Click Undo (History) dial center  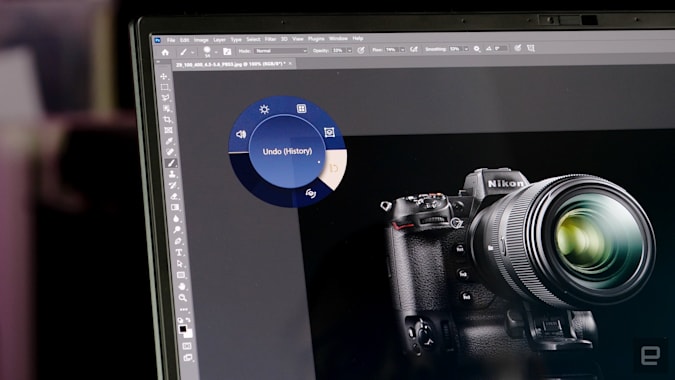(287, 151)
